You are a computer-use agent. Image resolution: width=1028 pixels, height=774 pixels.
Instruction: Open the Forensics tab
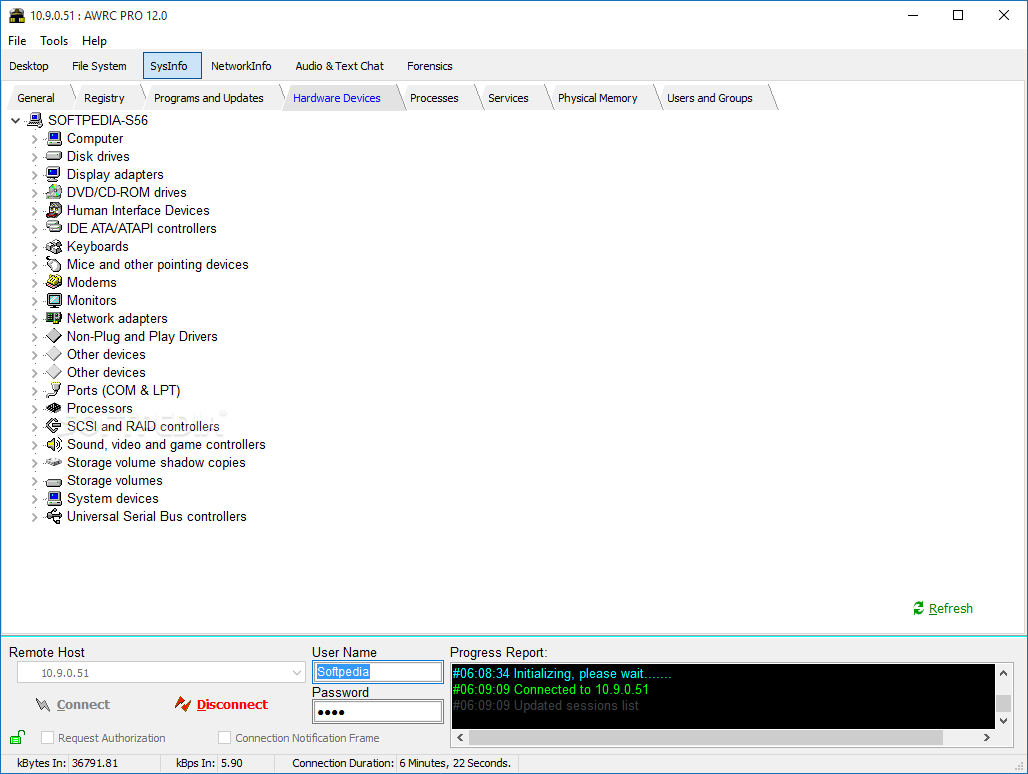(x=429, y=66)
